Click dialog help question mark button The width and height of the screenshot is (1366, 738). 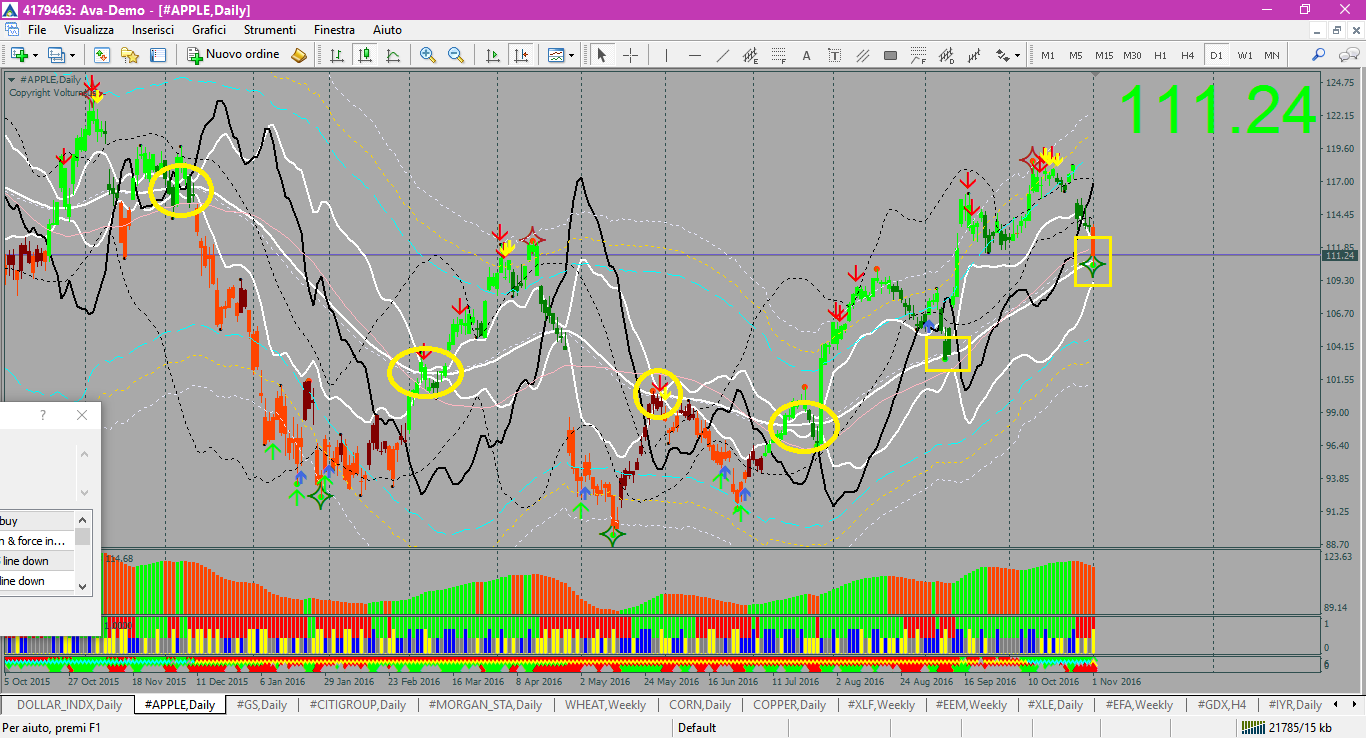click(43, 415)
